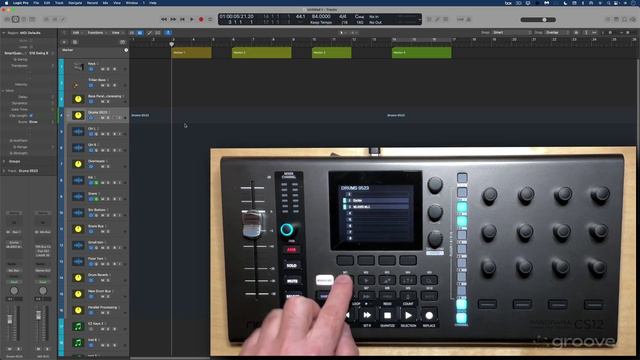
Task: Open the LCD display mode arrow
Action: pos(419,19)
